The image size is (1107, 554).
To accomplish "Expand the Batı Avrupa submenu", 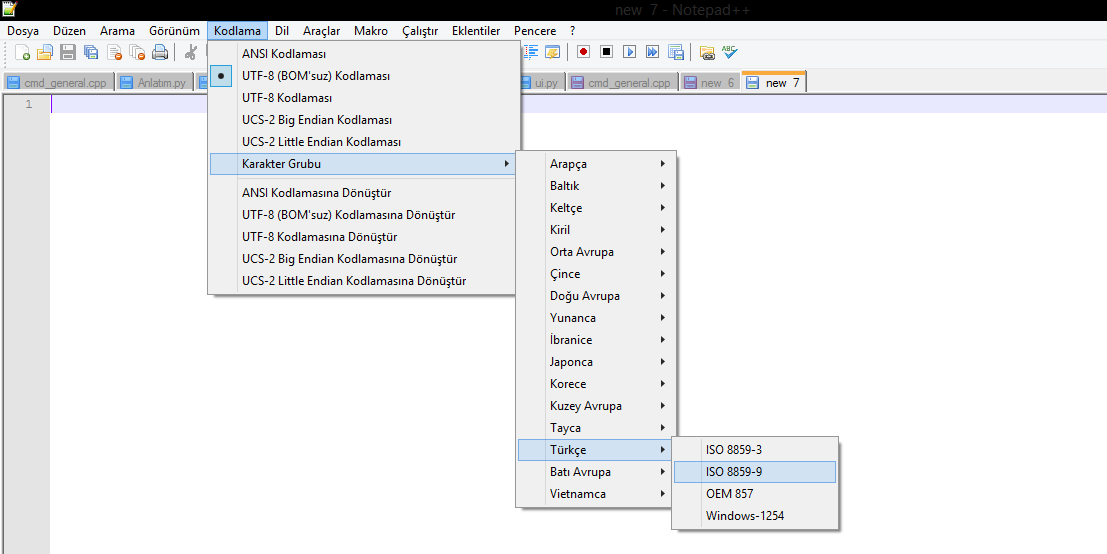I will pos(596,471).
